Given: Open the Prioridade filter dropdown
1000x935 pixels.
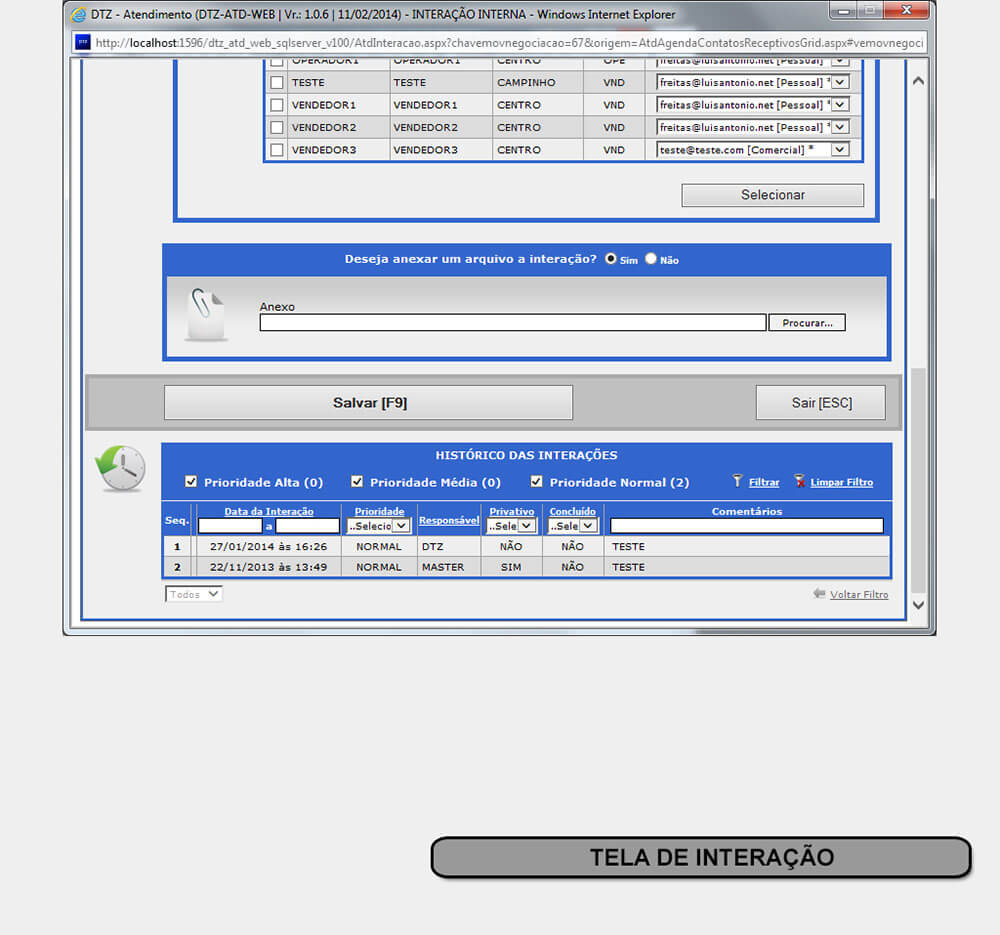Looking at the screenshot, I should click(x=379, y=526).
